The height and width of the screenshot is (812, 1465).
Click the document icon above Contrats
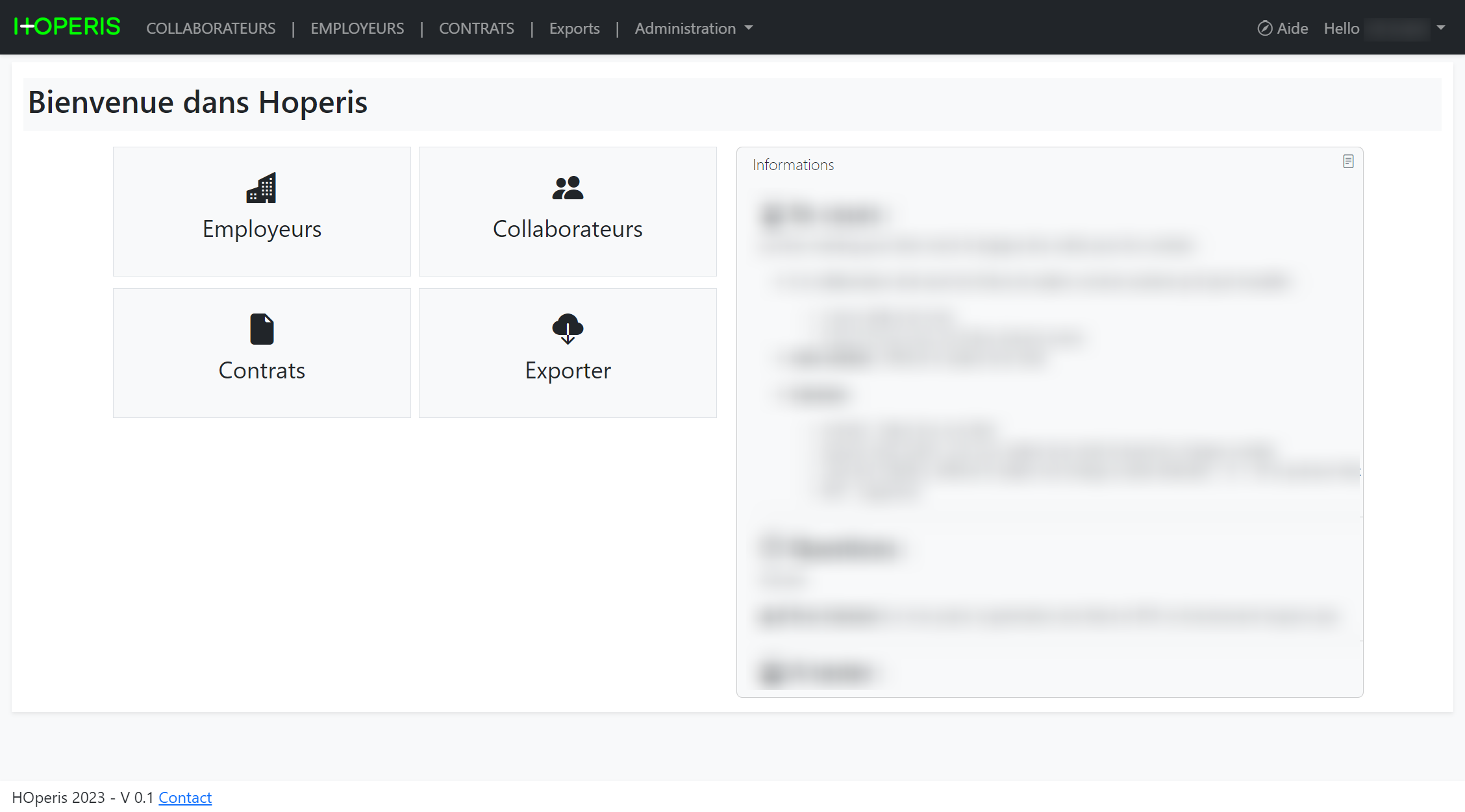pos(262,329)
